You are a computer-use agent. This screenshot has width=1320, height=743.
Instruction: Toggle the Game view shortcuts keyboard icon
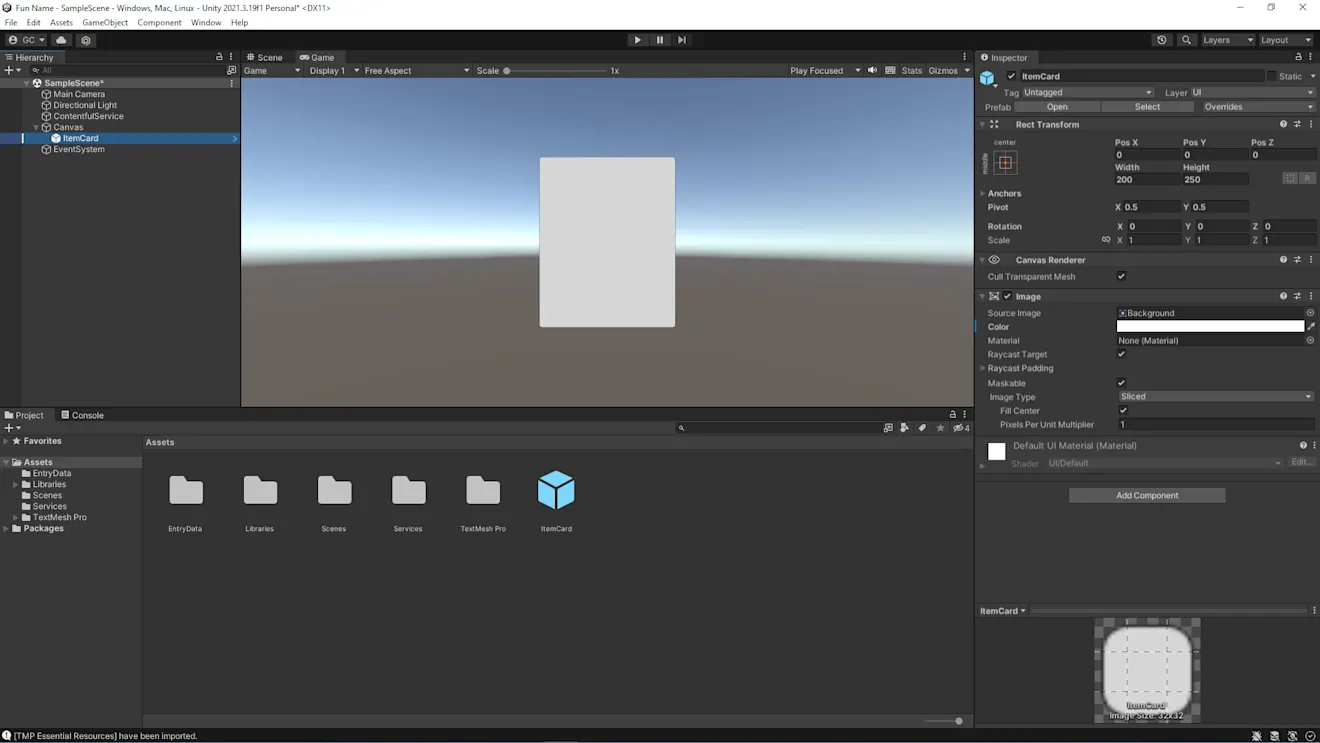890,70
